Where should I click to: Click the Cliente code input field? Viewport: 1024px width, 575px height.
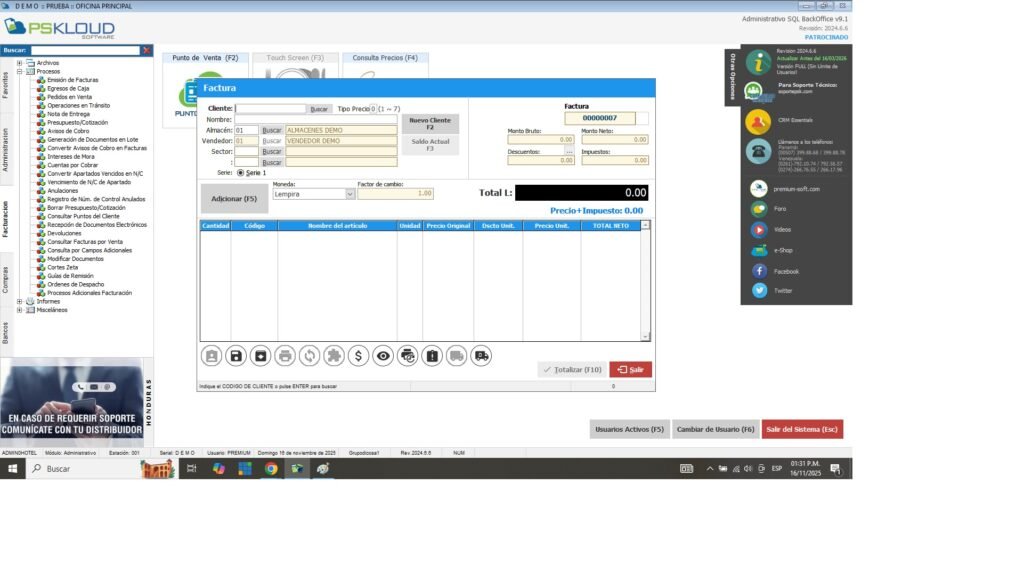coord(270,108)
